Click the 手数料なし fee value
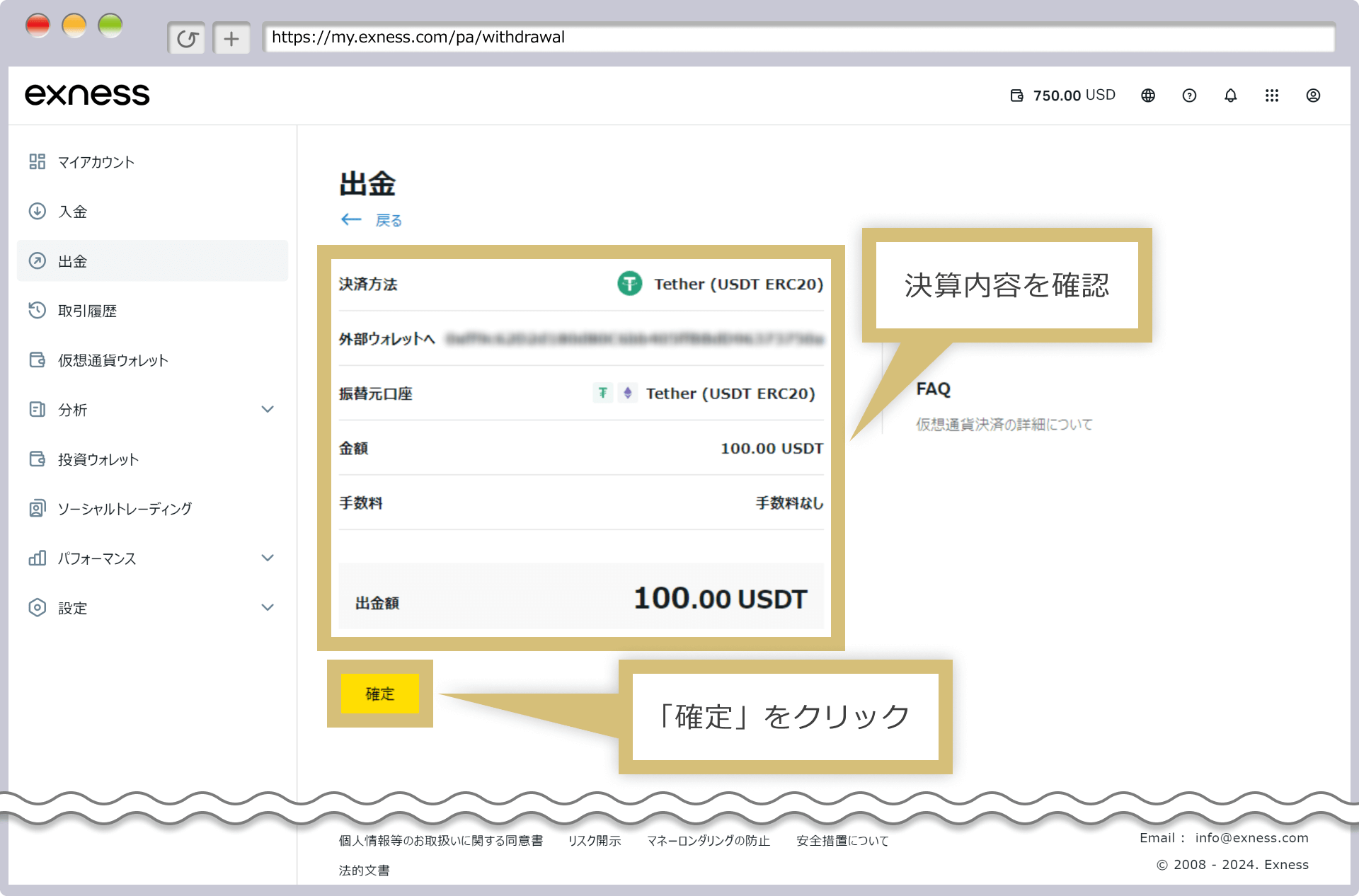The height and width of the screenshot is (896, 1359). click(x=790, y=503)
